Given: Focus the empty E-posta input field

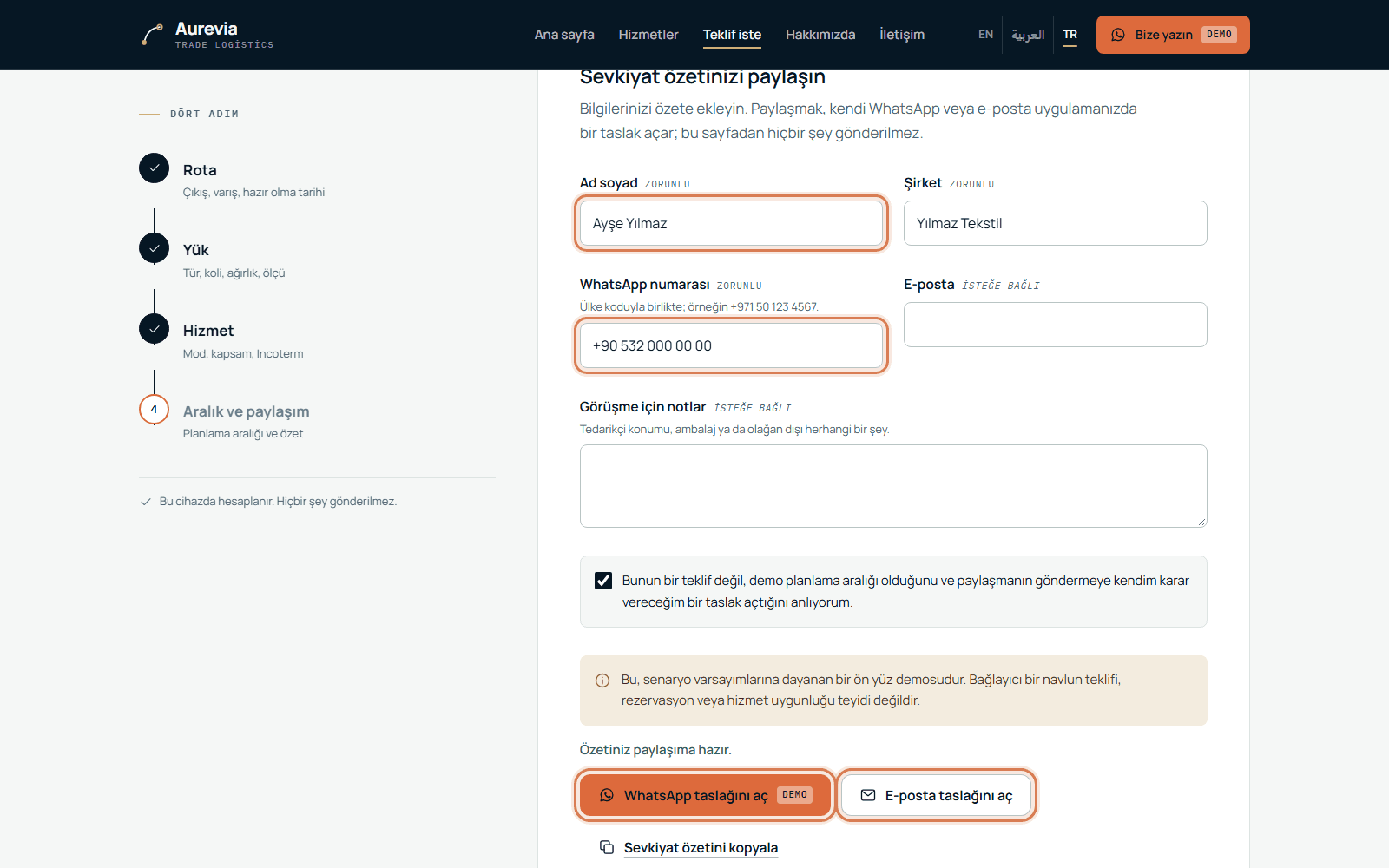Looking at the screenshot, I should 1055,325.
